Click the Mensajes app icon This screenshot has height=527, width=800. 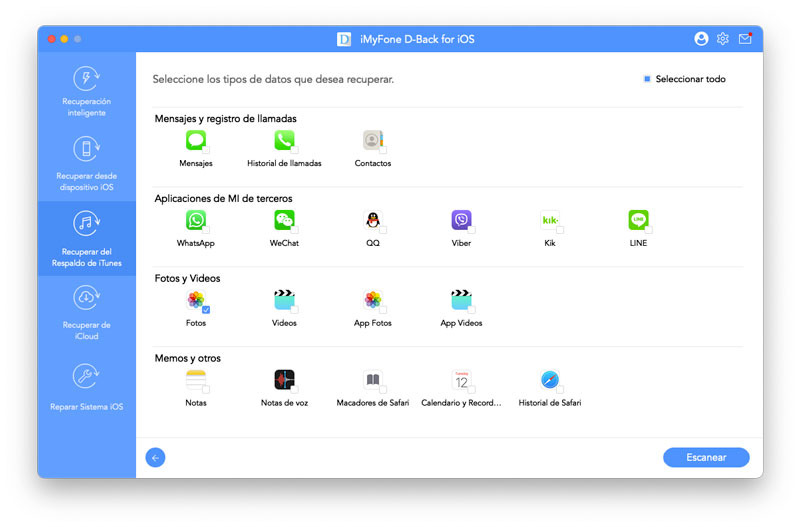[x=195, y=140]
